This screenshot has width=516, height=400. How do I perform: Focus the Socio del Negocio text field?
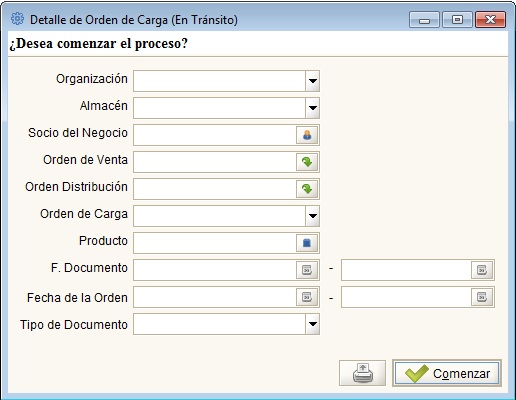pyautogui.click(x=215, y=135)
